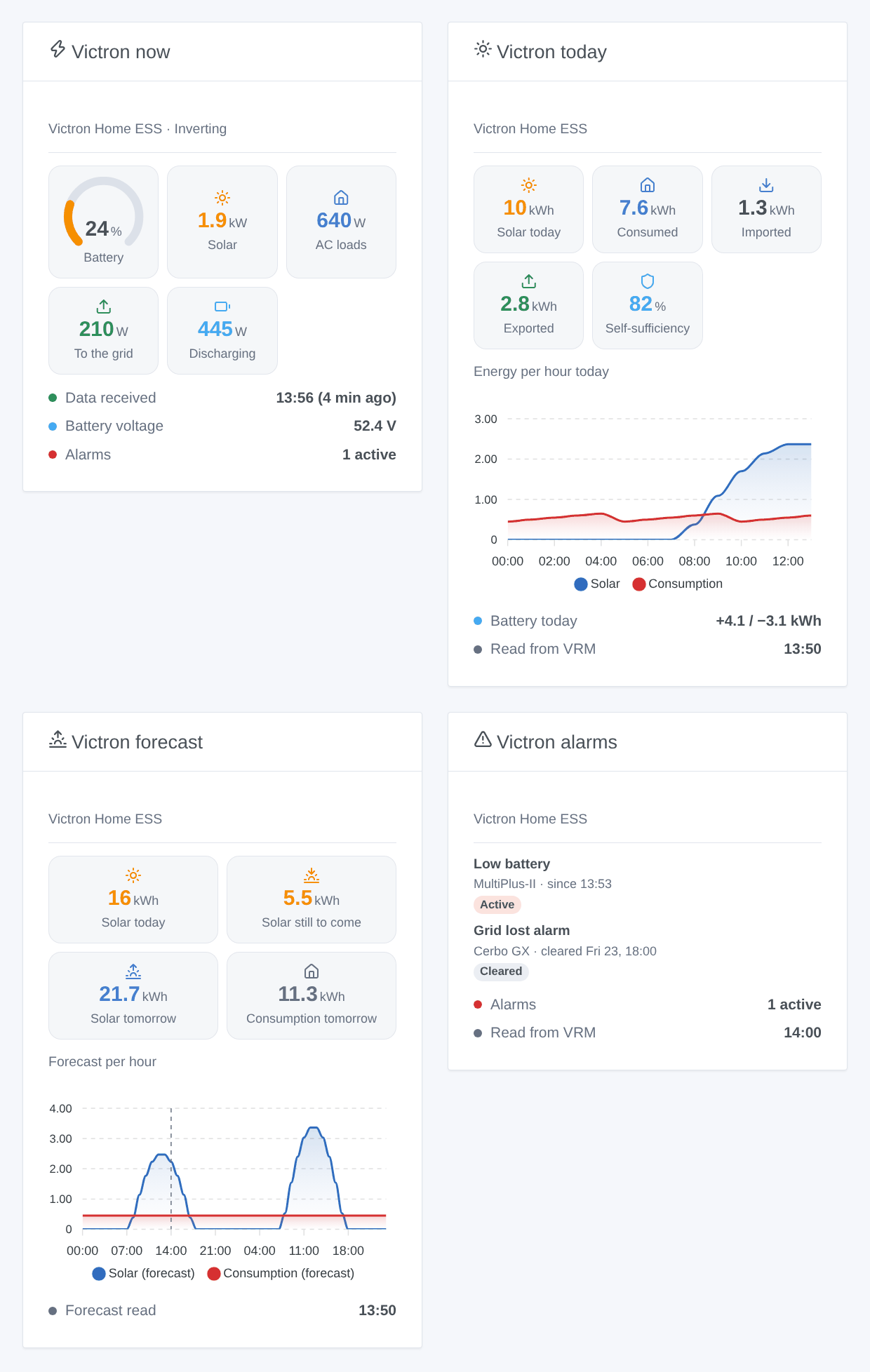Click the 445 W Discharging tile value
870x1372 pixels.
(x=222, y=329)
